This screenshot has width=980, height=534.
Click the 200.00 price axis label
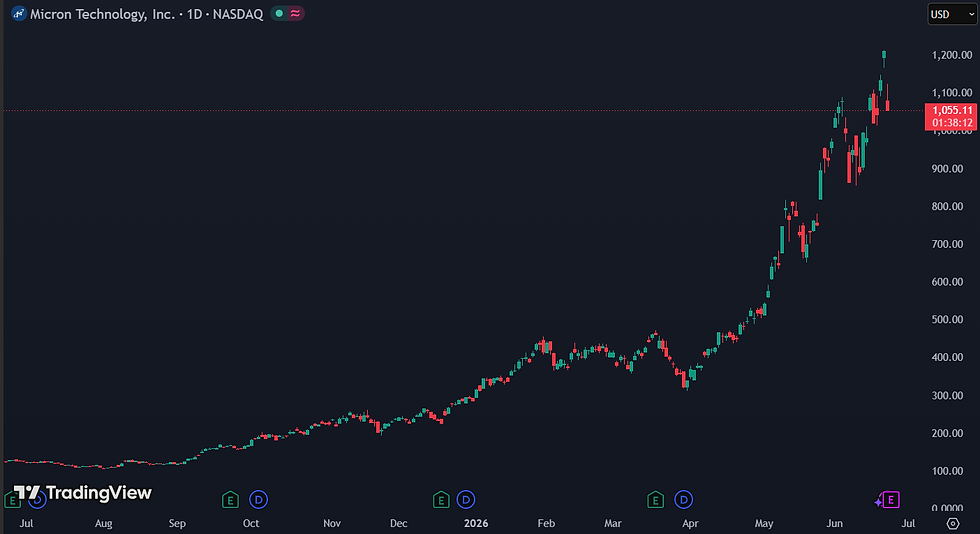(x=948, y=433)
